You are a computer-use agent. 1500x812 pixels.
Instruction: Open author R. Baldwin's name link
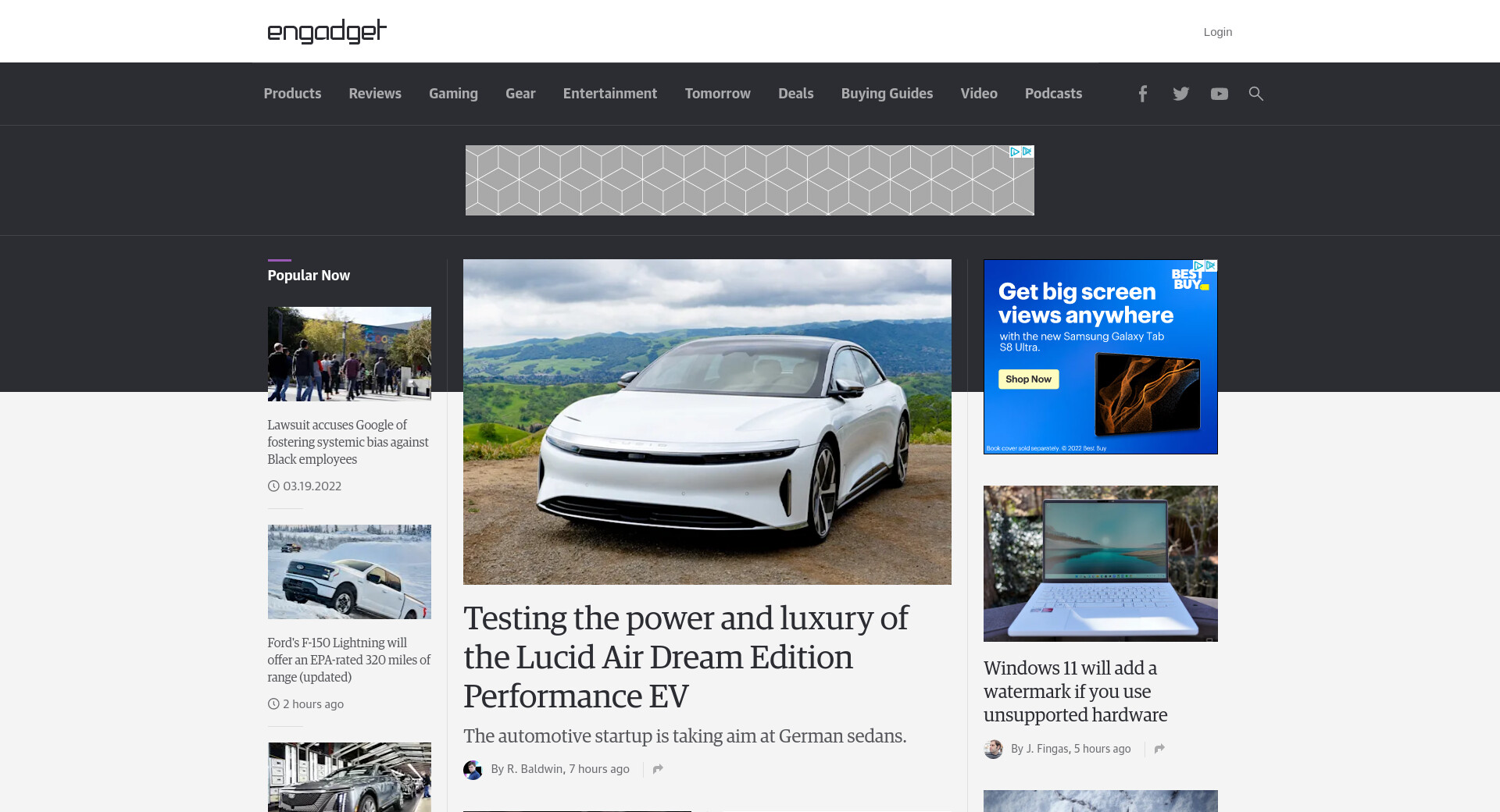pyautogui.click(x=535, y=769)
